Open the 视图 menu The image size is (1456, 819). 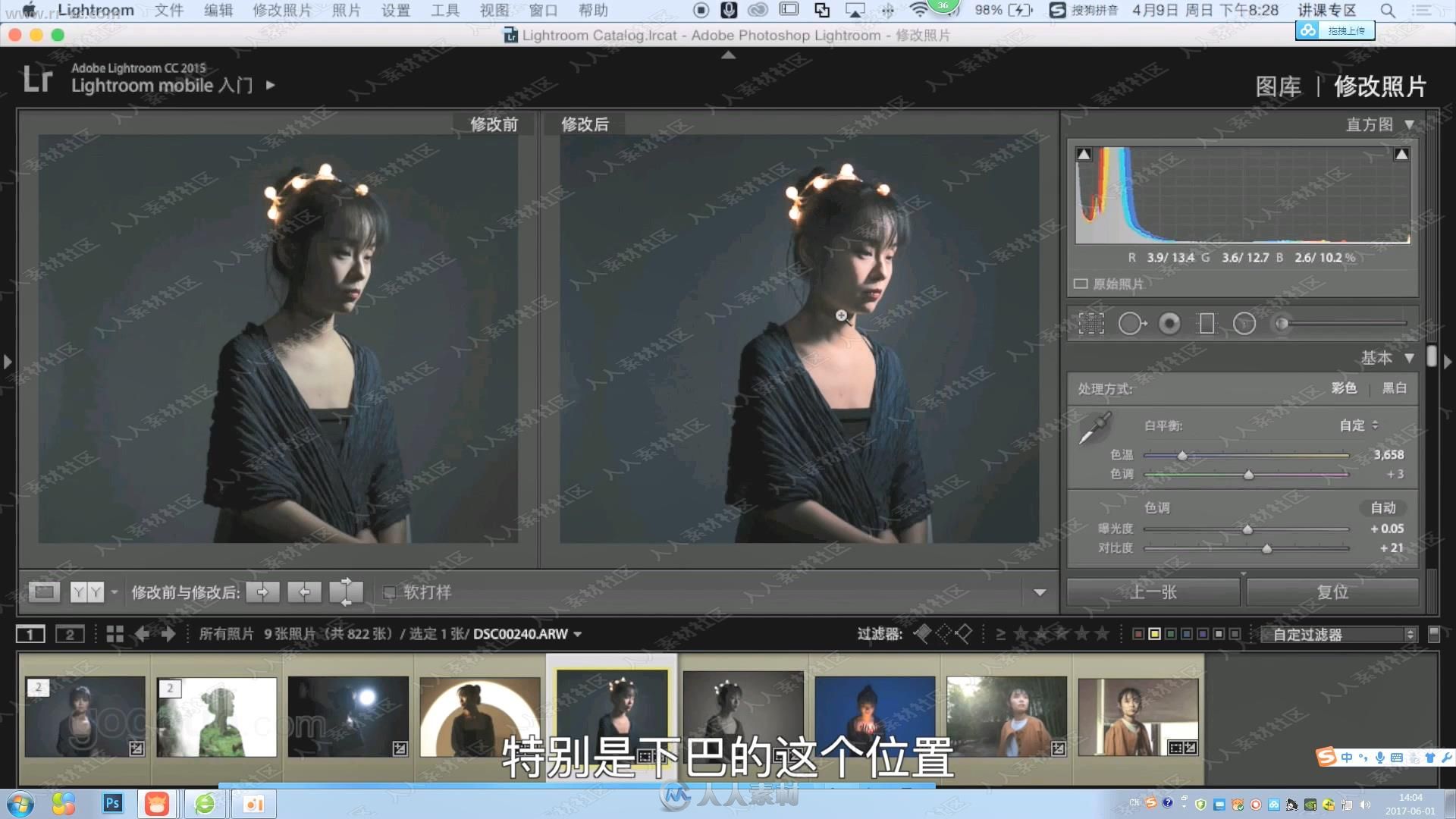tap(494, 11)
